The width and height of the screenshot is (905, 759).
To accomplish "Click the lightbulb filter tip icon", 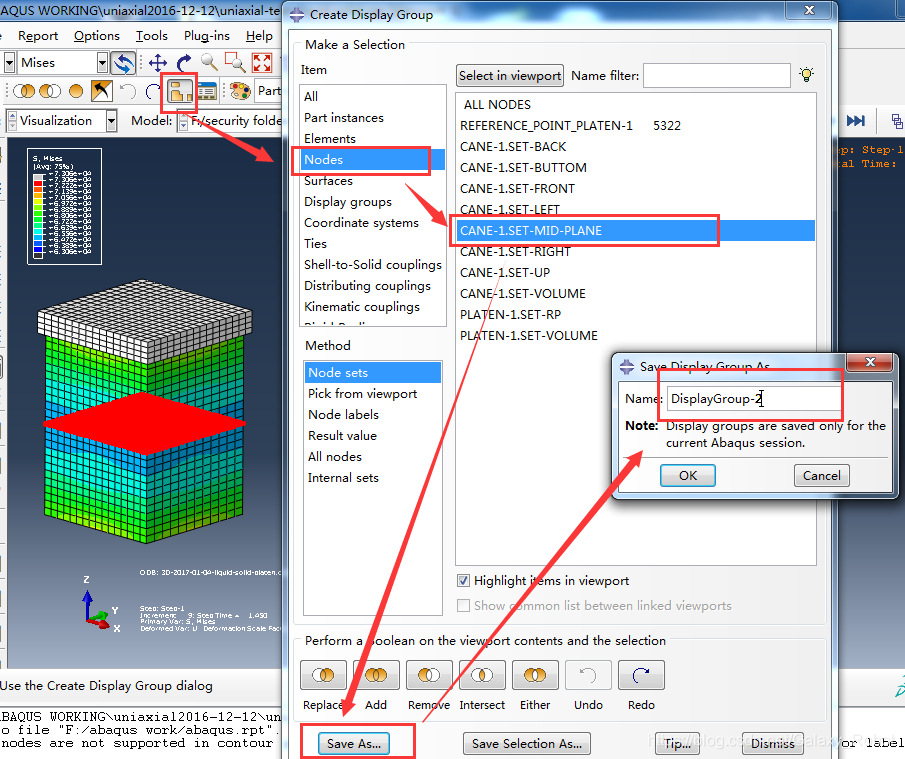I will coord(807,75).
